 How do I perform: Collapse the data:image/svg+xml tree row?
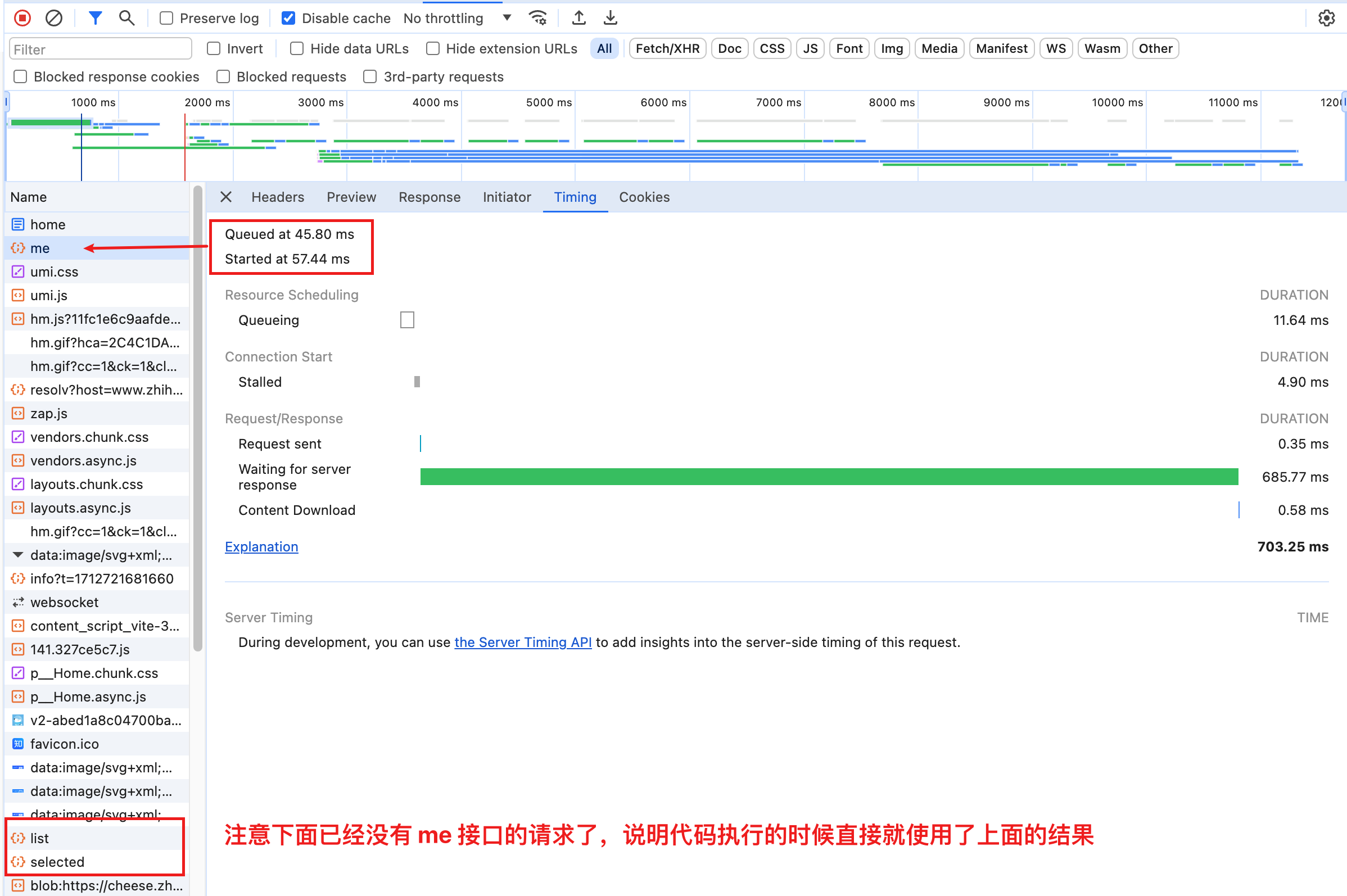pyautogui.click(x=18, y=555)
